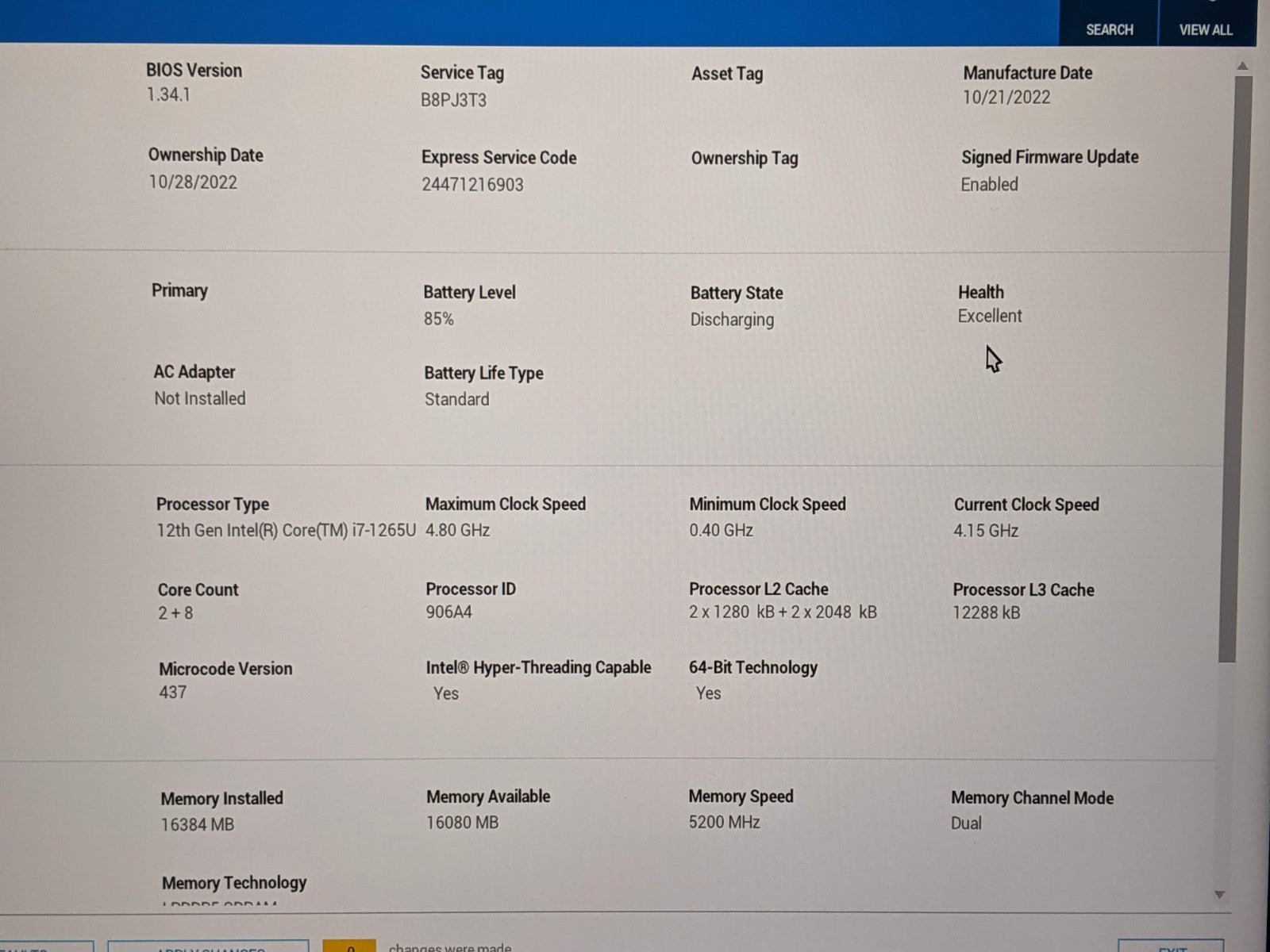Click the Memory Channel Mode Dual value

966,823
